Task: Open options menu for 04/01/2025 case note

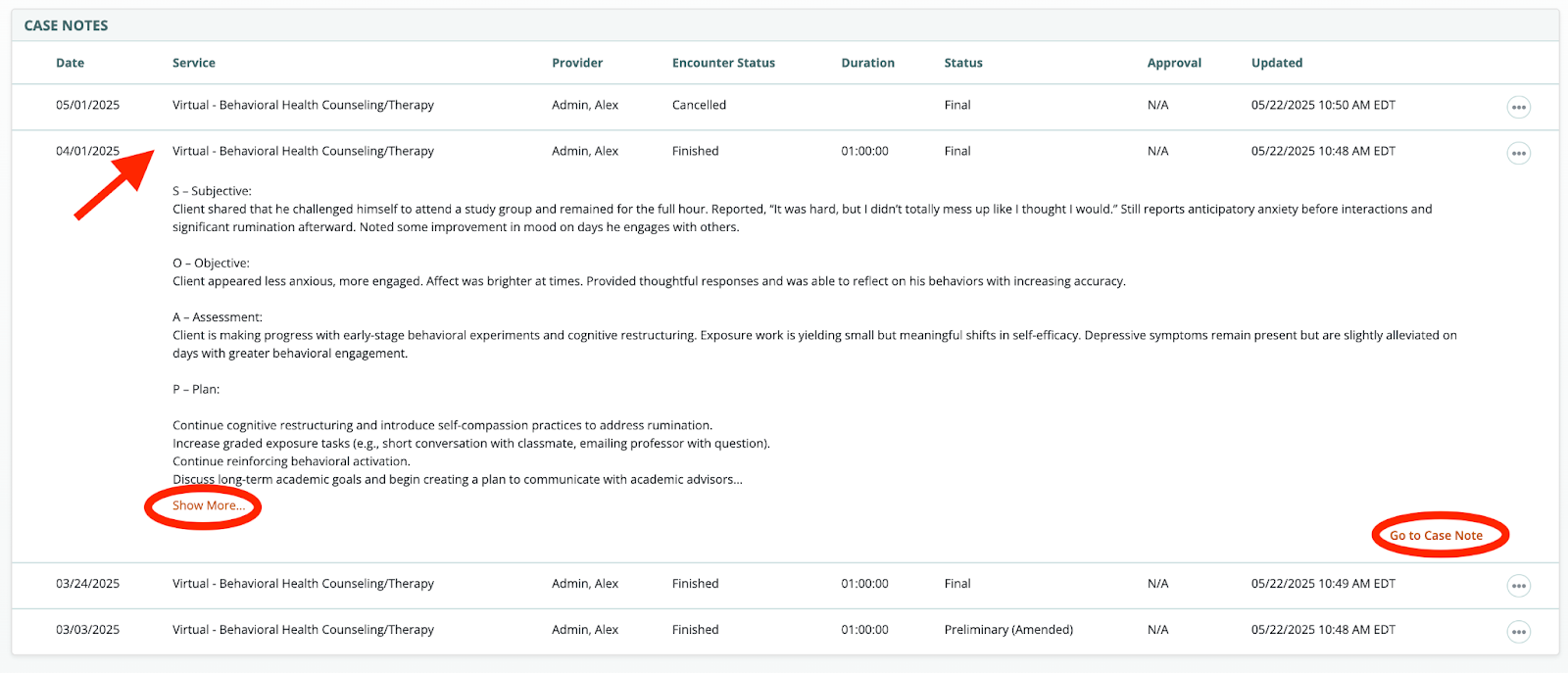Action: tap(1518, 153)
